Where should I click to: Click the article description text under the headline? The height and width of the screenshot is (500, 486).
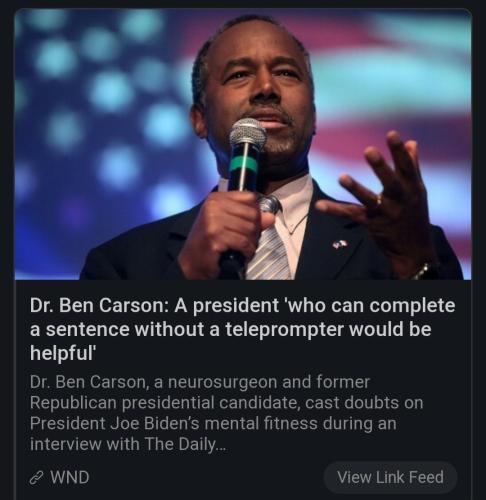point(227,413)
